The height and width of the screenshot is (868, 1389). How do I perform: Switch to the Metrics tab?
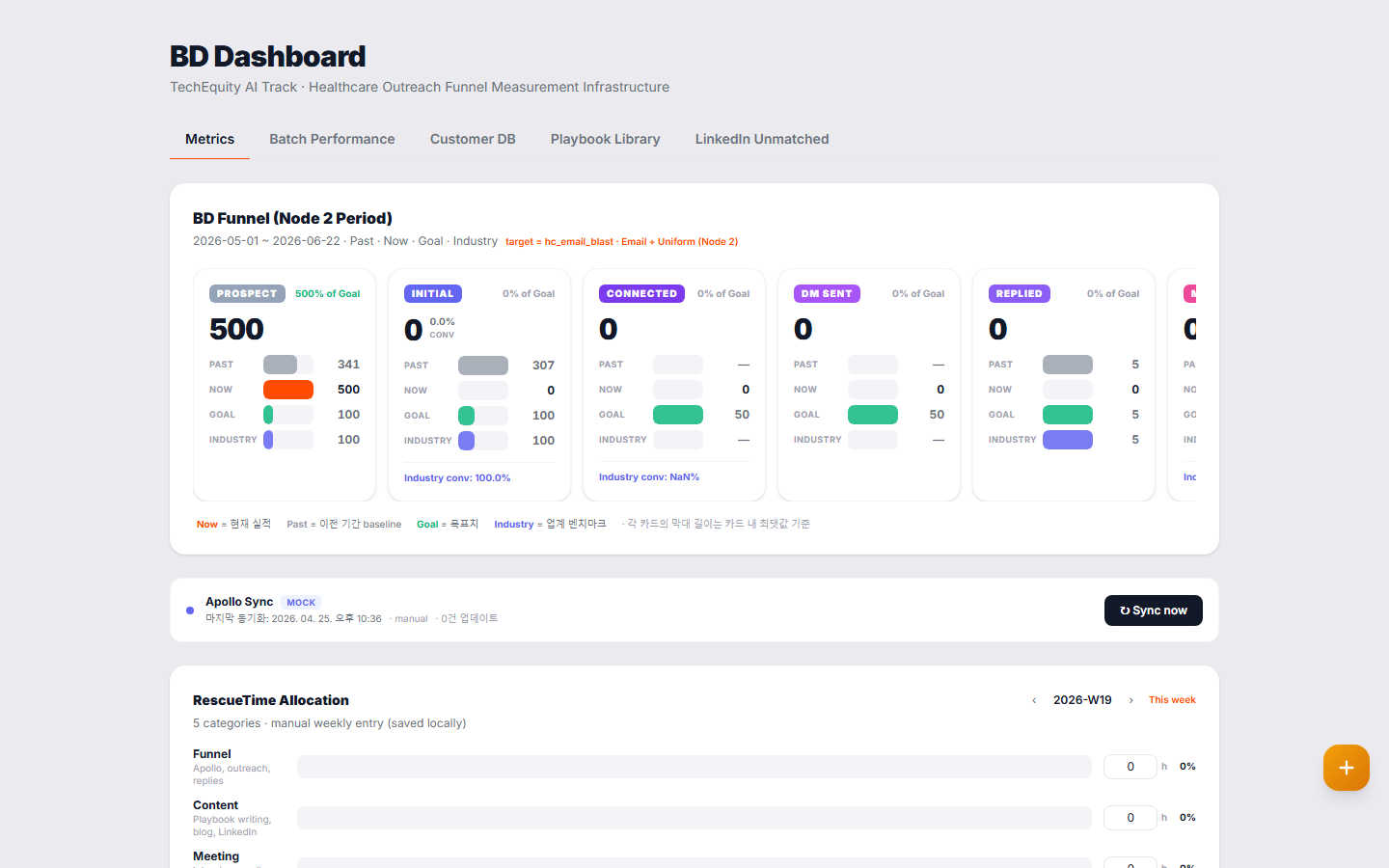209,139
